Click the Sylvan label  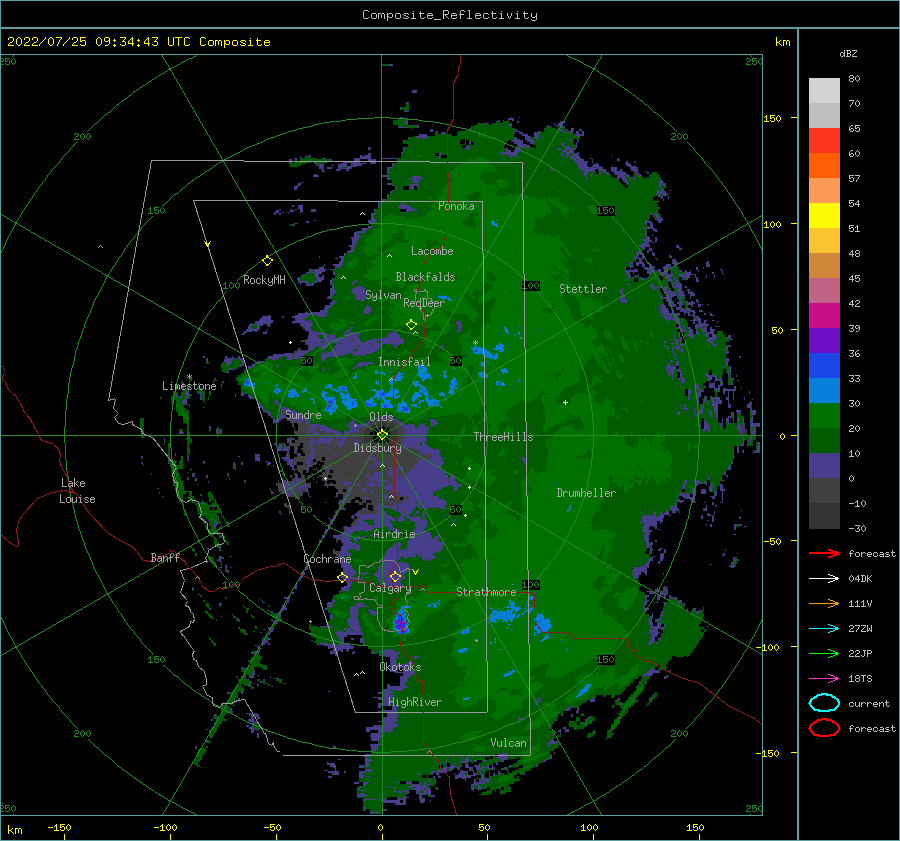[x=383, y=295]
